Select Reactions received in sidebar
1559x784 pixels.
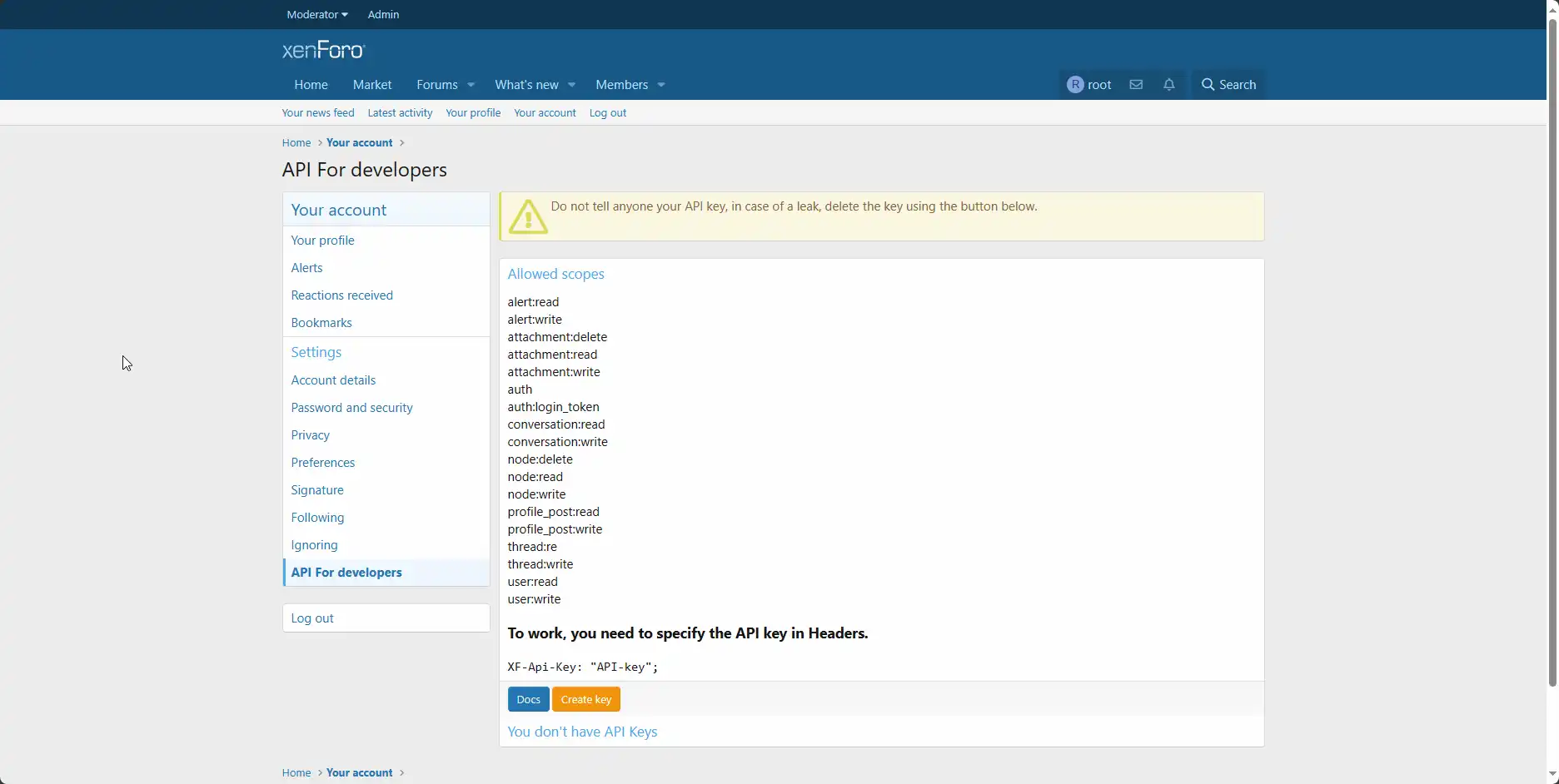pos(341,295)
